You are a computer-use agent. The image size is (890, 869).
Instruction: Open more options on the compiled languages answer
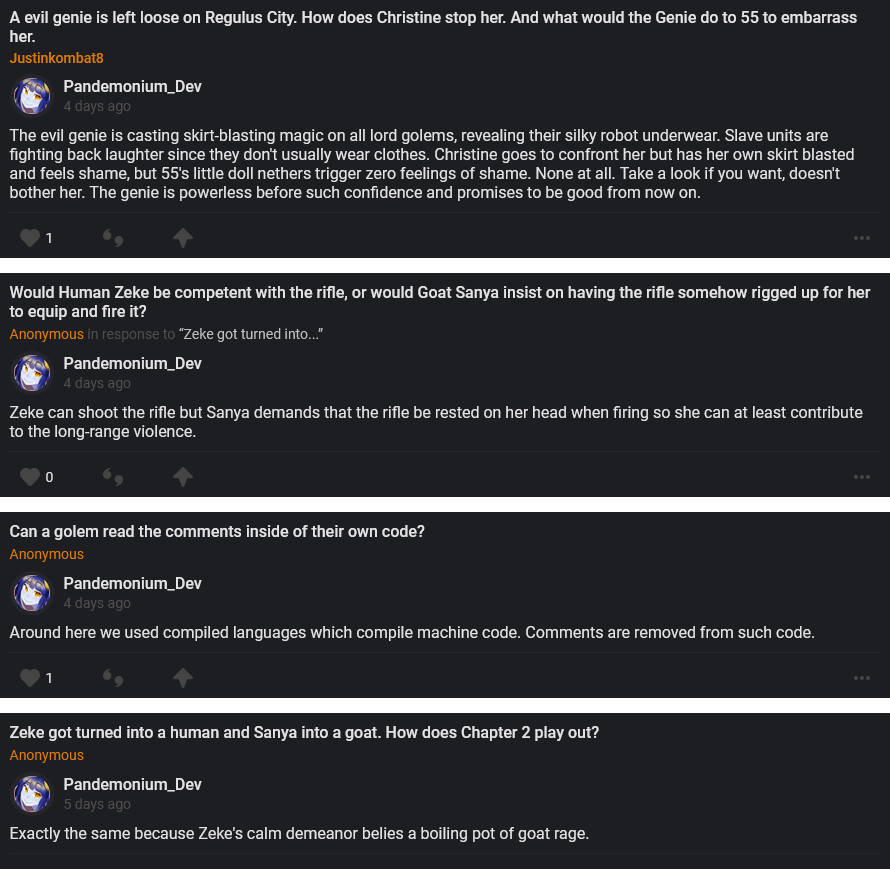(861, 678)
